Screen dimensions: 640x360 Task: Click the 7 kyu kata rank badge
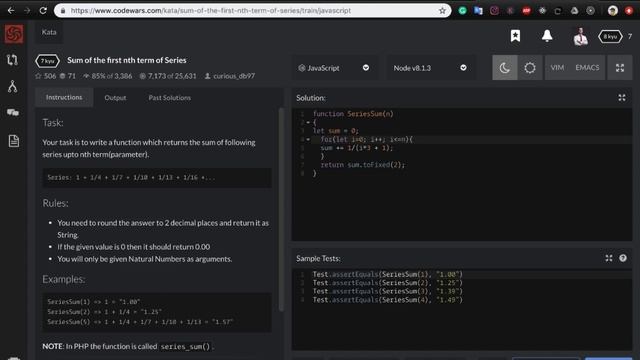pyautogui.click(x=47, y=61)
